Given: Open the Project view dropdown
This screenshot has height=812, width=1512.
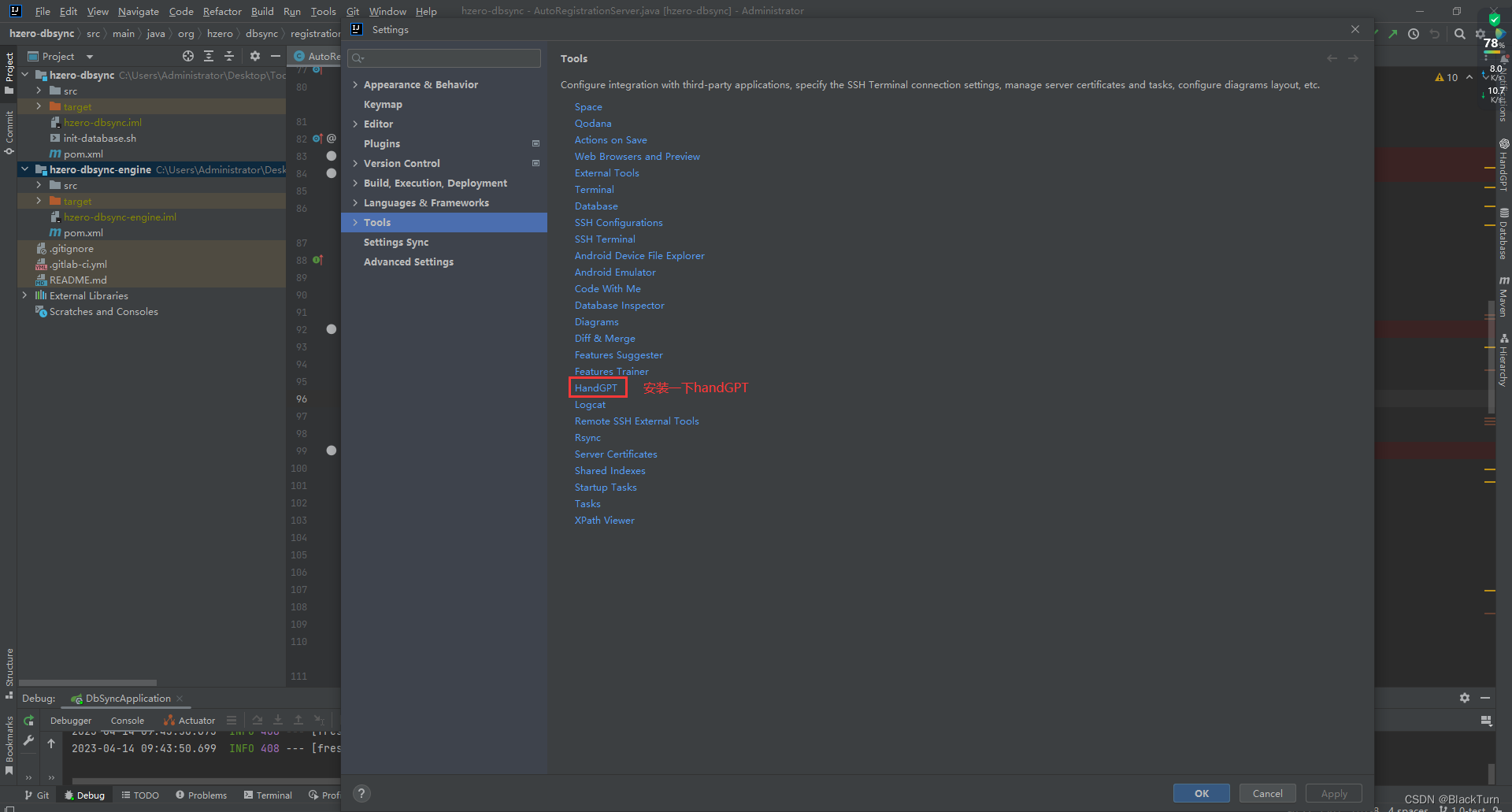Looking at the screenshot, I should (x=90, y=57).
